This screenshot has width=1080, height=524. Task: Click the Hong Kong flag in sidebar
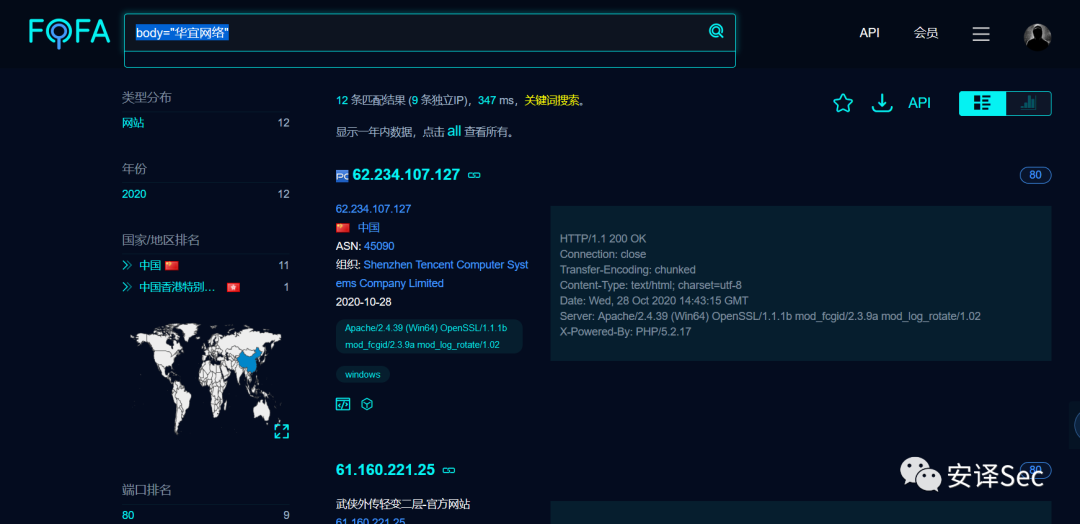233,287
